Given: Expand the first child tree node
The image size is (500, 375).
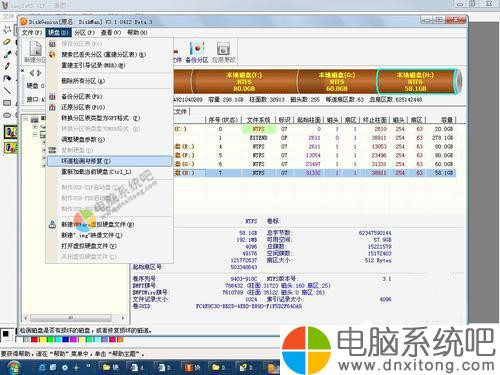Looking at the screenshot, I should tap(35, 127).
